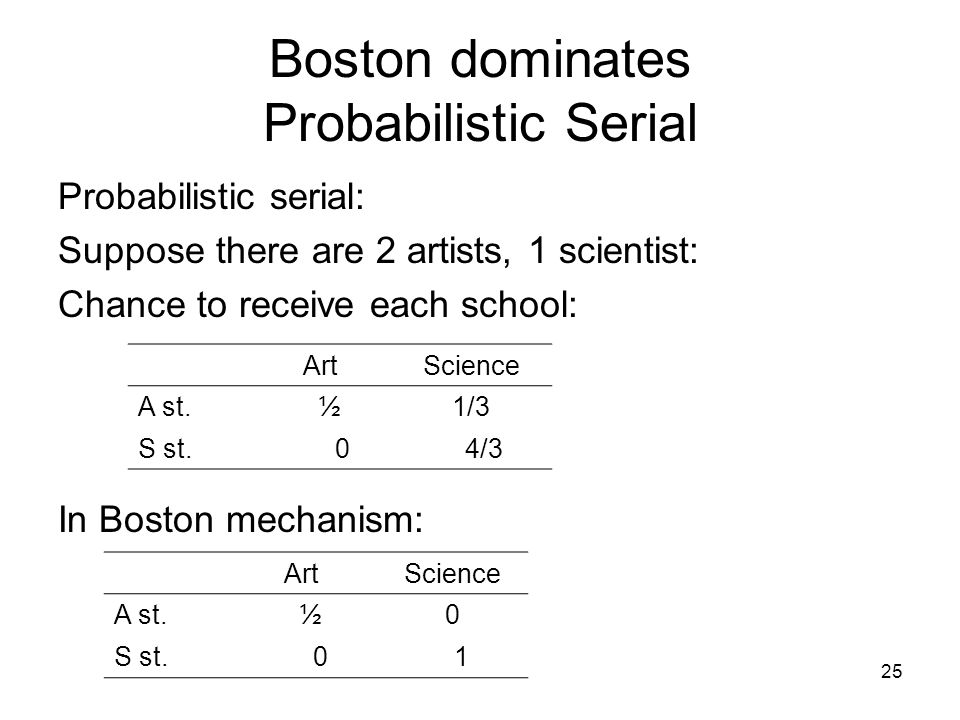
Task: Click the 'S st.' label in Boston table
Action: pyautogui.click(x=141, y=656)
